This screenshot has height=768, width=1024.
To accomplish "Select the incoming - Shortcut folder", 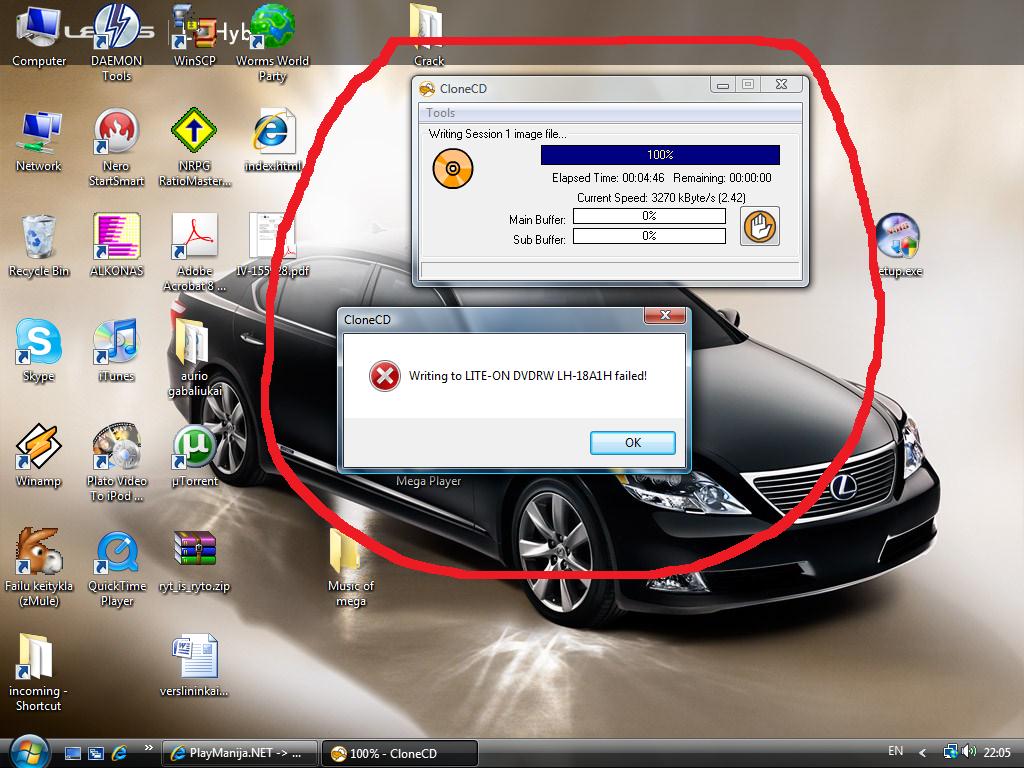I will click(39, 673).
